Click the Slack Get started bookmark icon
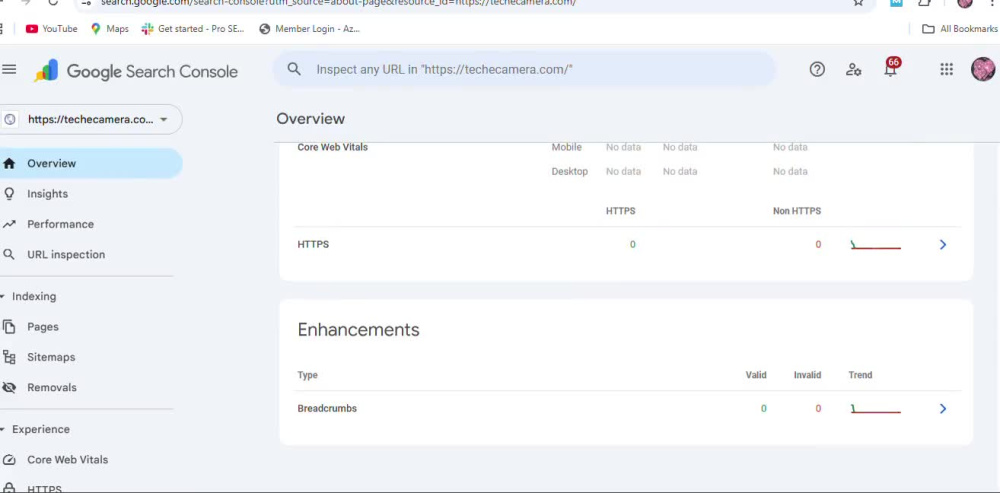Viewport: 1000px width, 493px height. (147, 29)
